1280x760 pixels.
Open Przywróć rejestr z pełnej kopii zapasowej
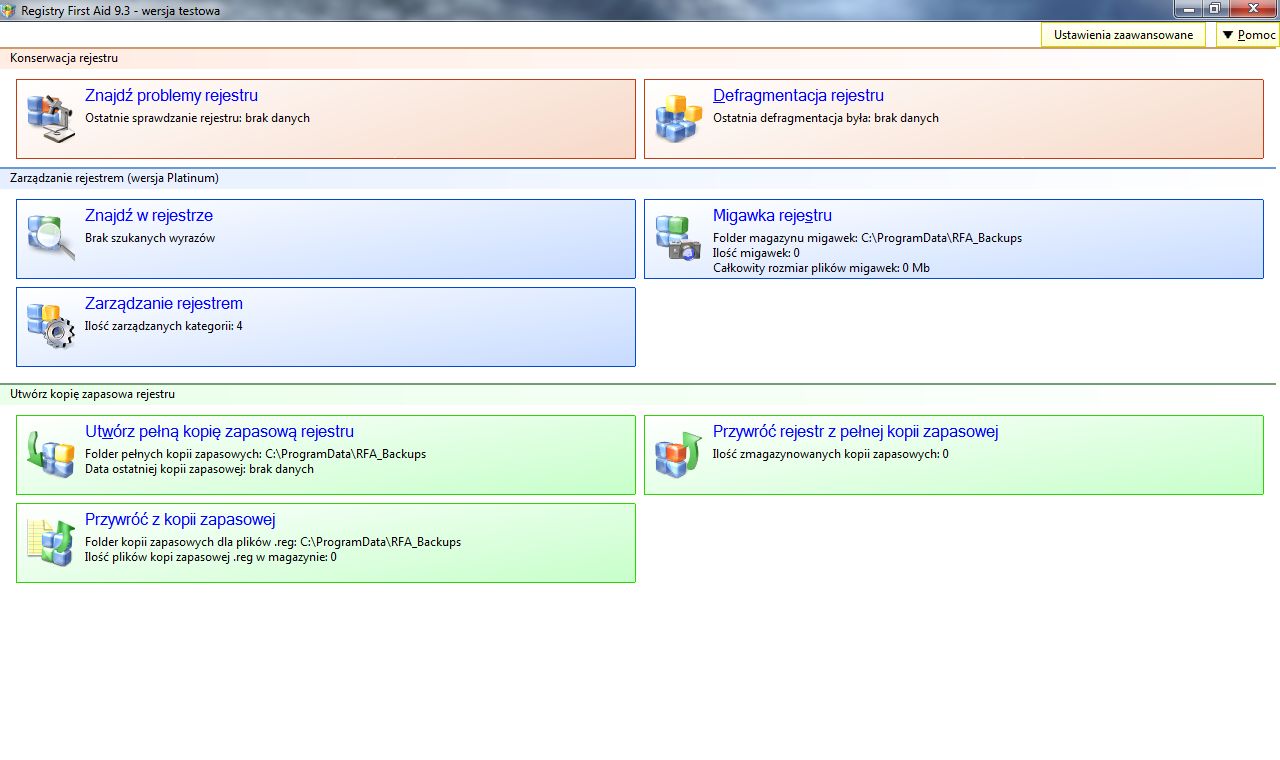[855, 432]
